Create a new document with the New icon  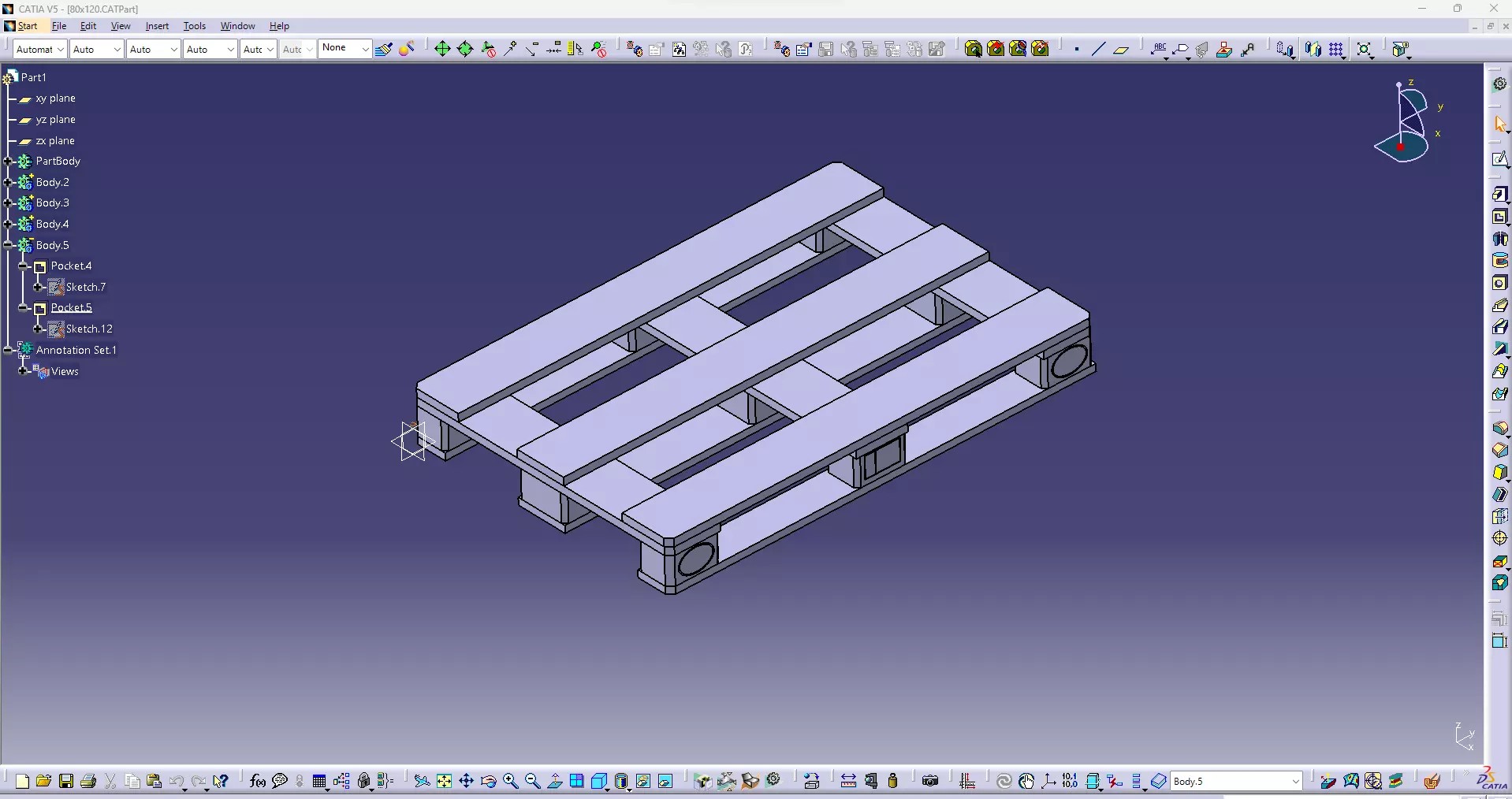pos(22,781)
